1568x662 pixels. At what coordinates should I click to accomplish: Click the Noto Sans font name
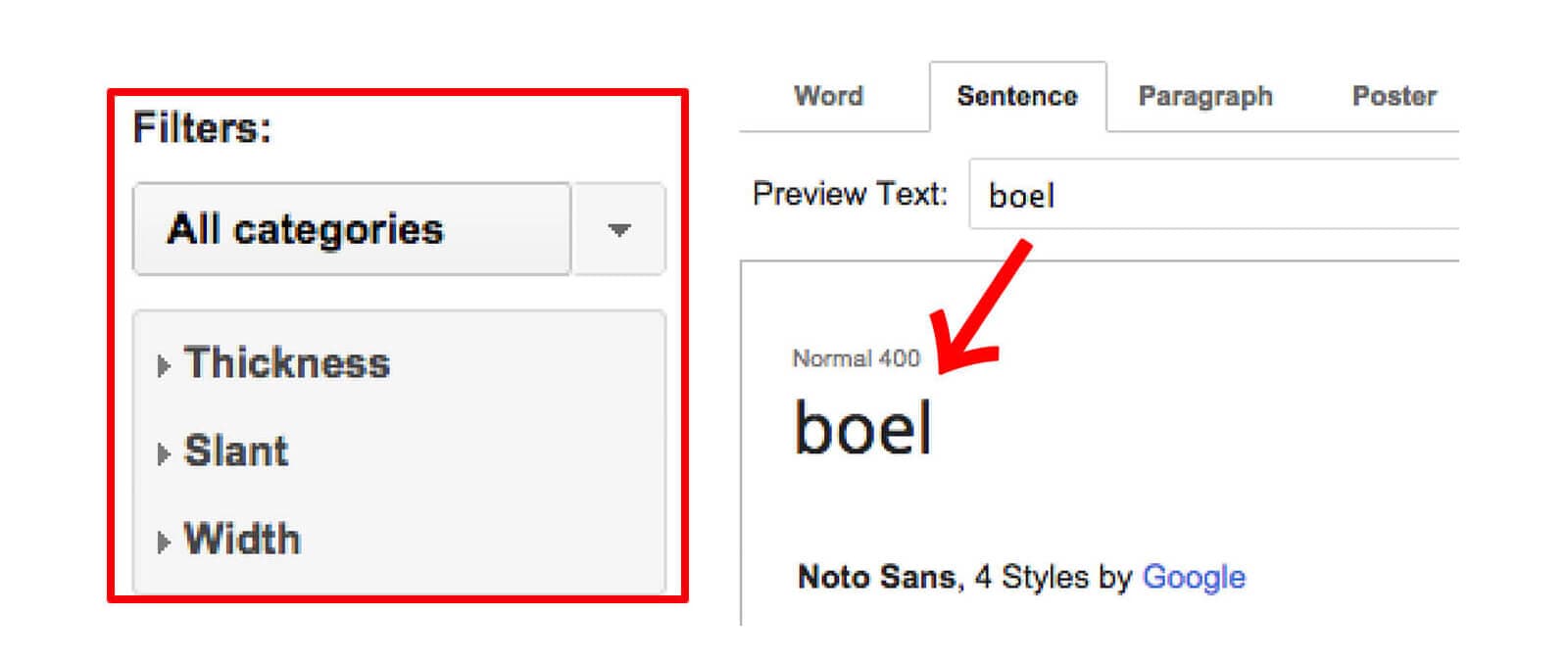876,577
